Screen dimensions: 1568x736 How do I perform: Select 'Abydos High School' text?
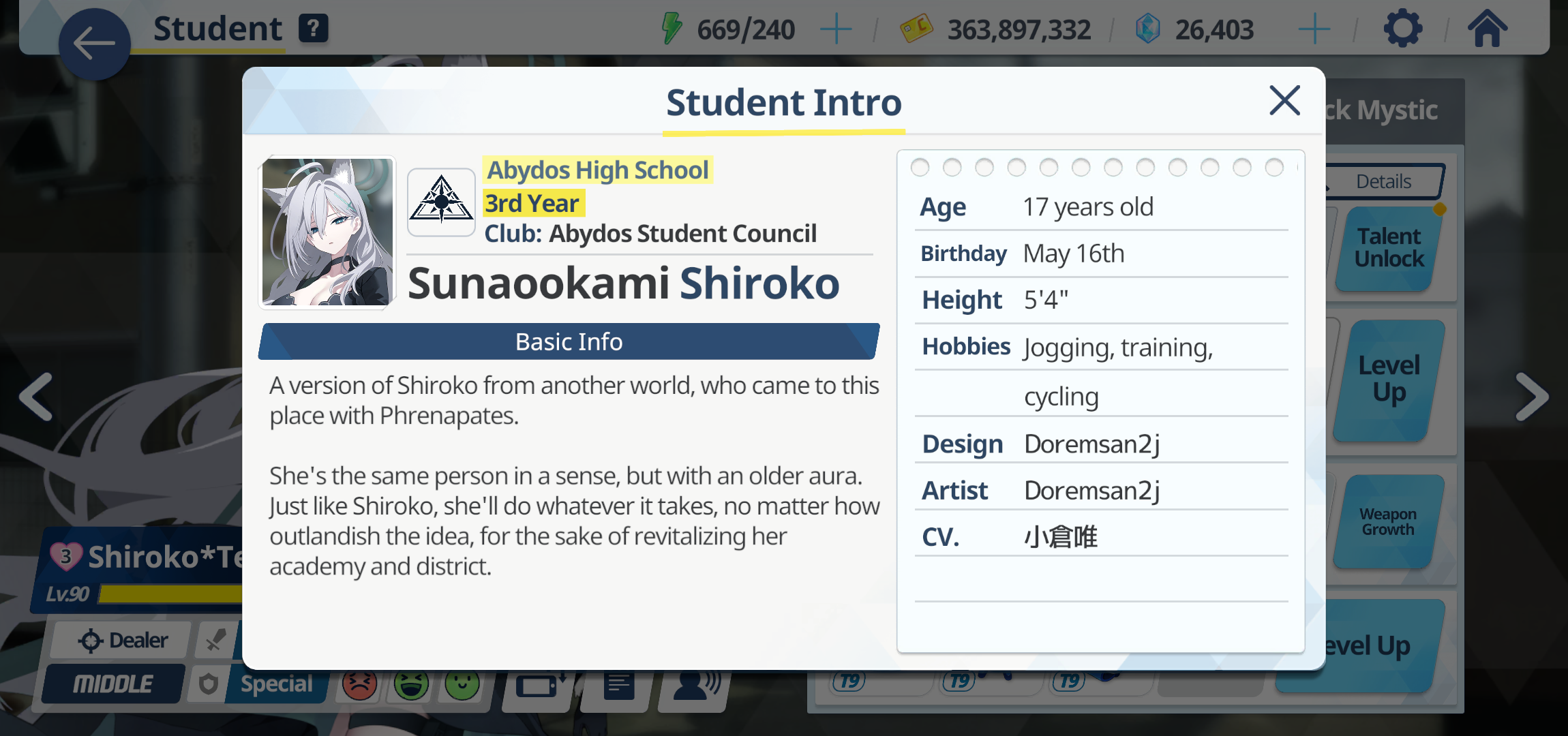[x=598, y=170]
